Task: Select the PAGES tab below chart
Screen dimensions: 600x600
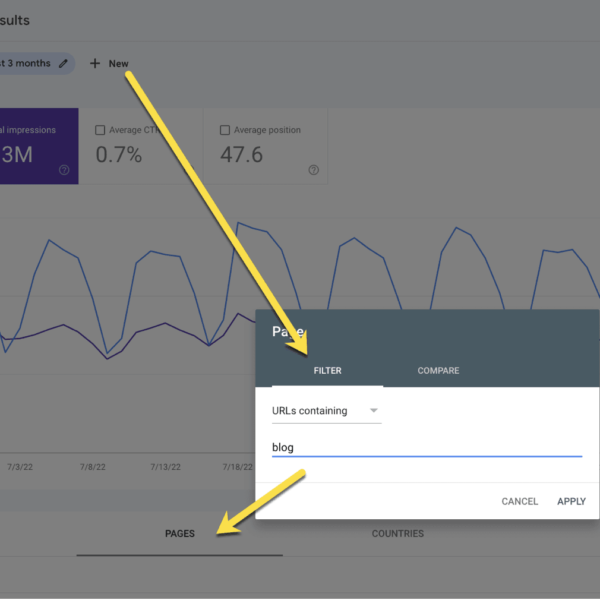Action: (179, 534)
